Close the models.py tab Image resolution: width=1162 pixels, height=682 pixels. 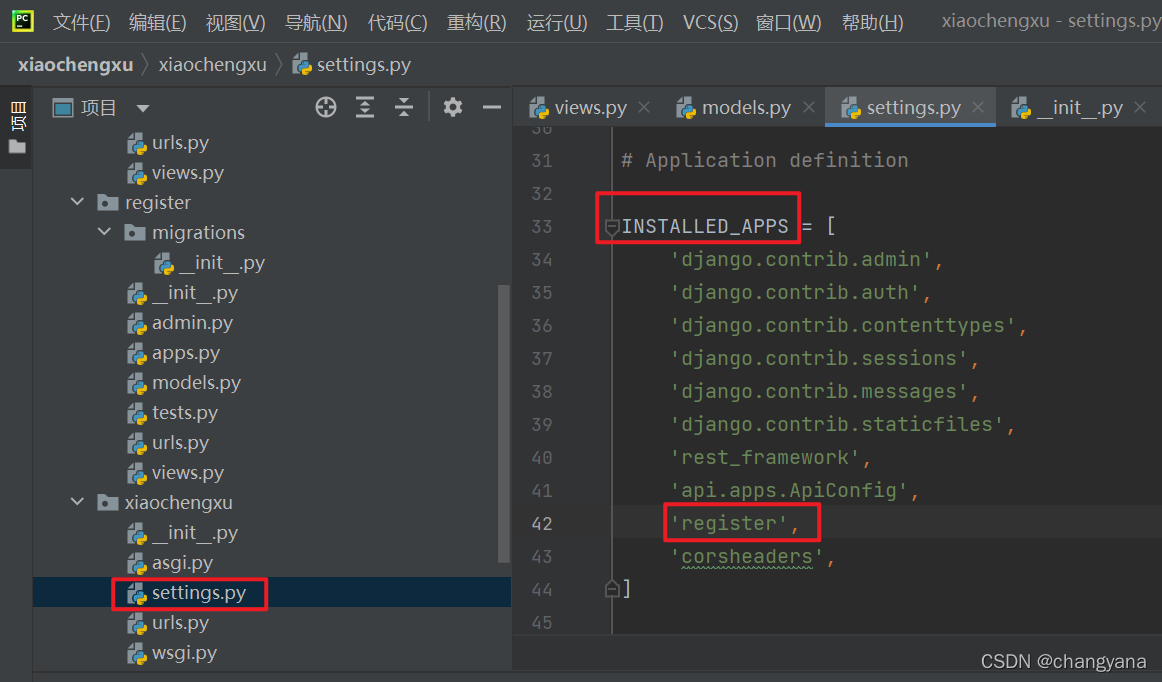(809, 107)
